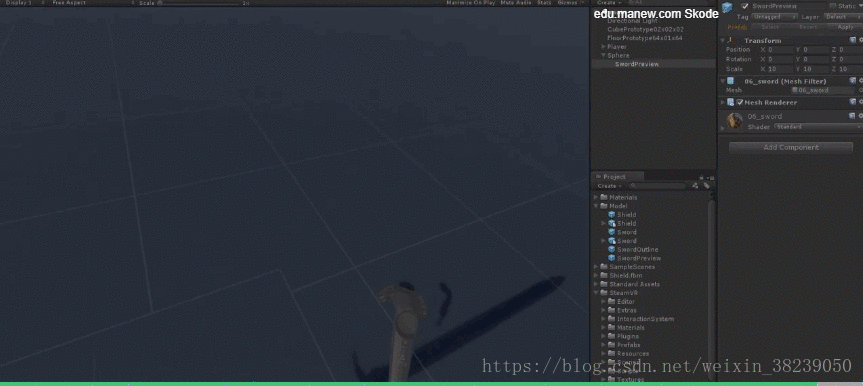Click the Mesh field showing 06_sword
The image size is (863, 386).
coord(822,90)
